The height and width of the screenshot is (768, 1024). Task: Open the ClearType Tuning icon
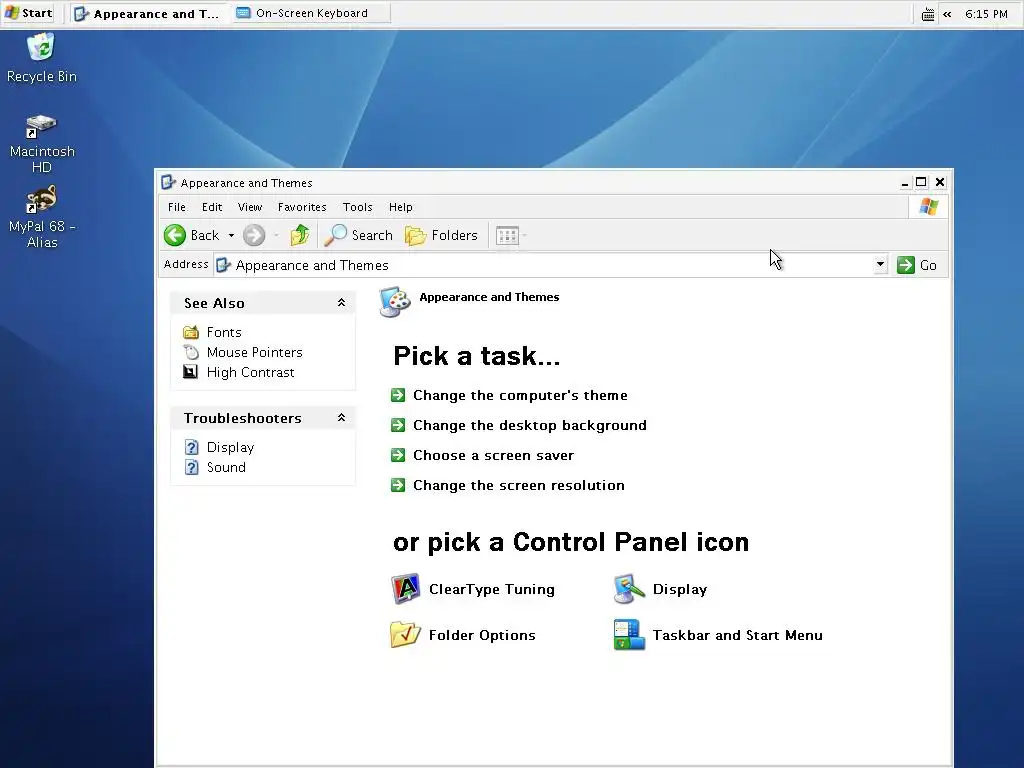point(406,589)
